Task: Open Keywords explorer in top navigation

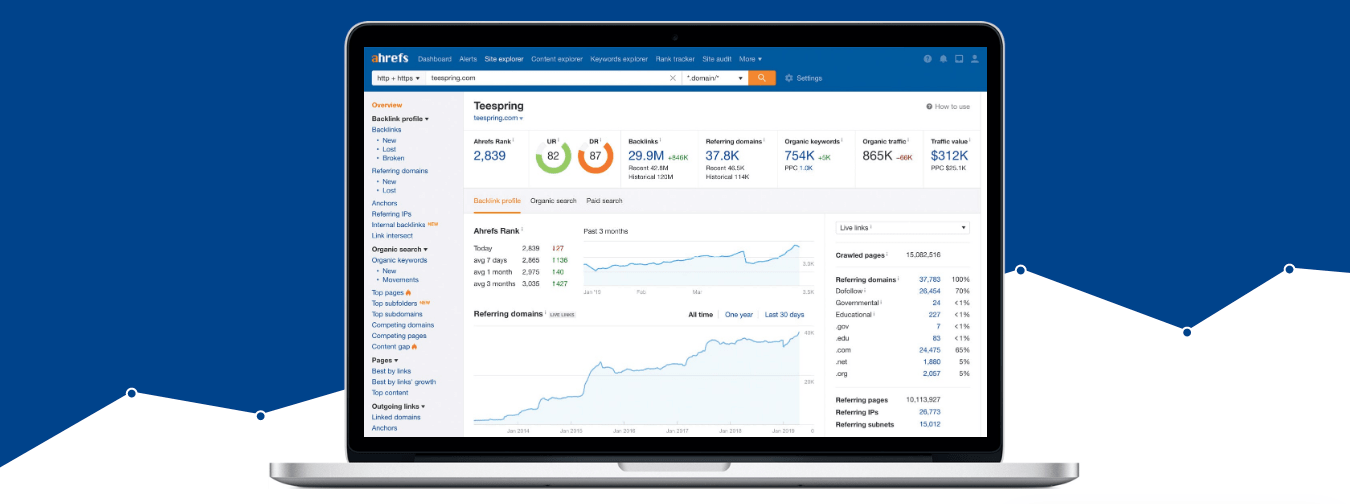Action: coord(619,59)
